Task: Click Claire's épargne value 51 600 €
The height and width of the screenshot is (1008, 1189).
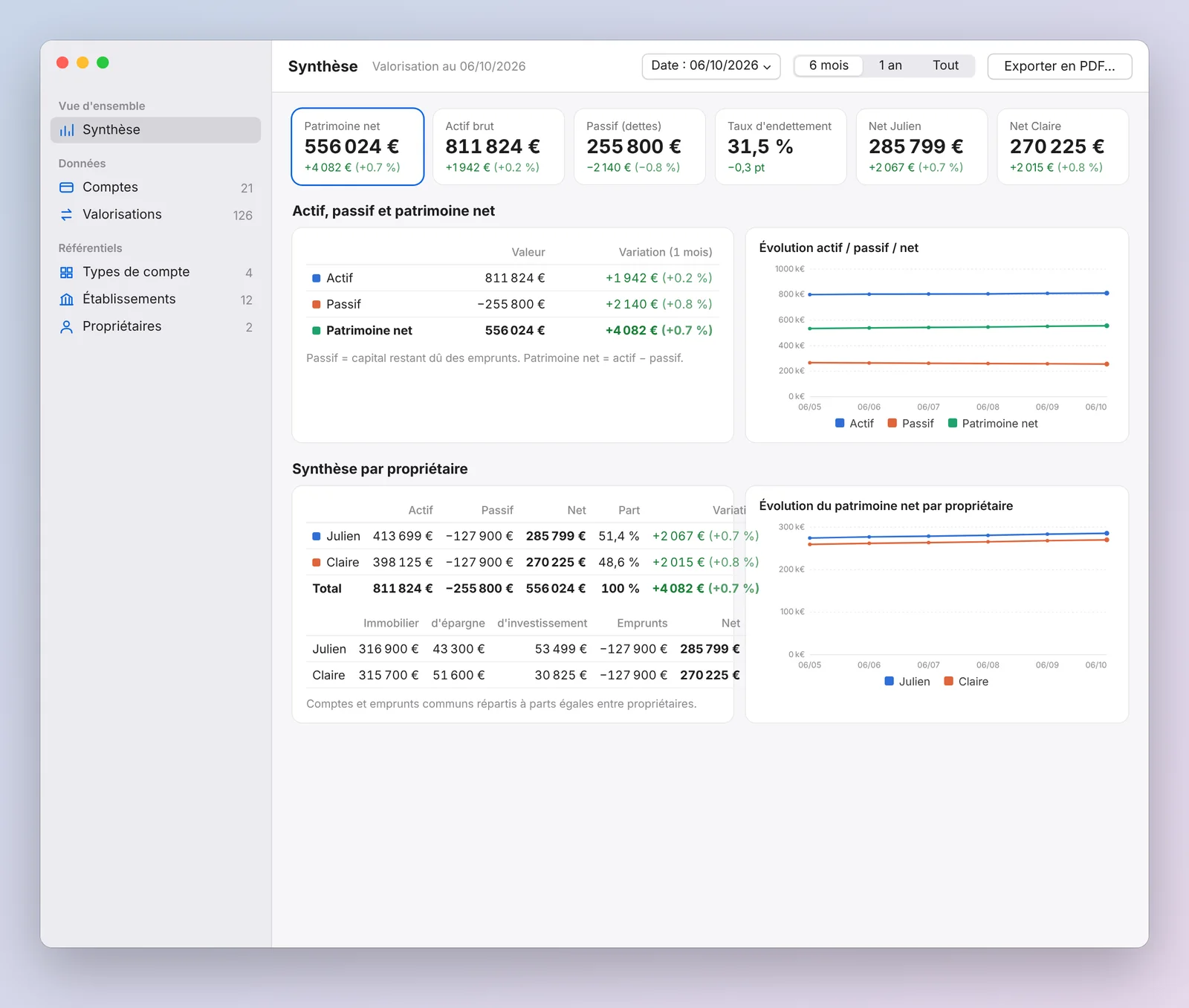Action: pos(459,675)
